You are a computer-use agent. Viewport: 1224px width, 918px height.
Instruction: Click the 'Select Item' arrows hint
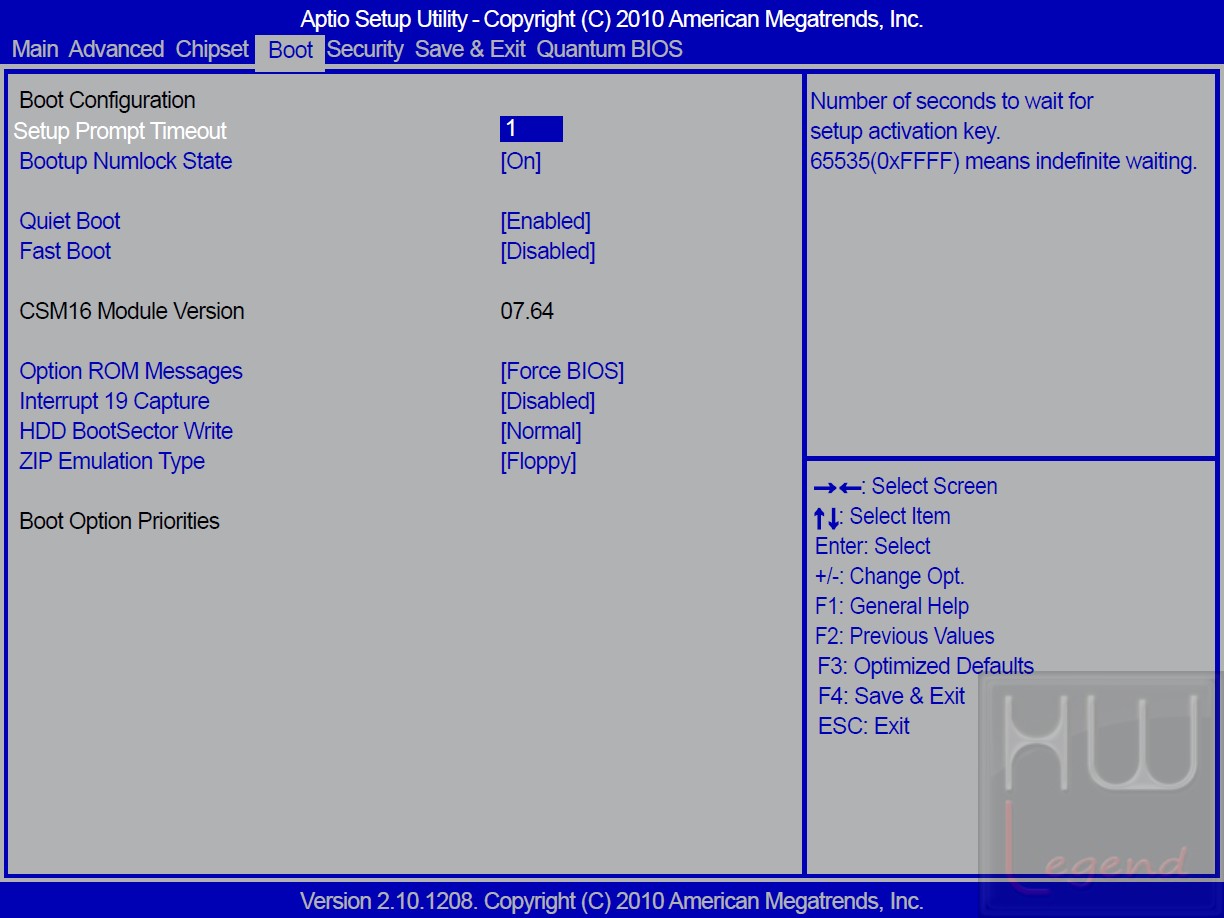point(882,516)
